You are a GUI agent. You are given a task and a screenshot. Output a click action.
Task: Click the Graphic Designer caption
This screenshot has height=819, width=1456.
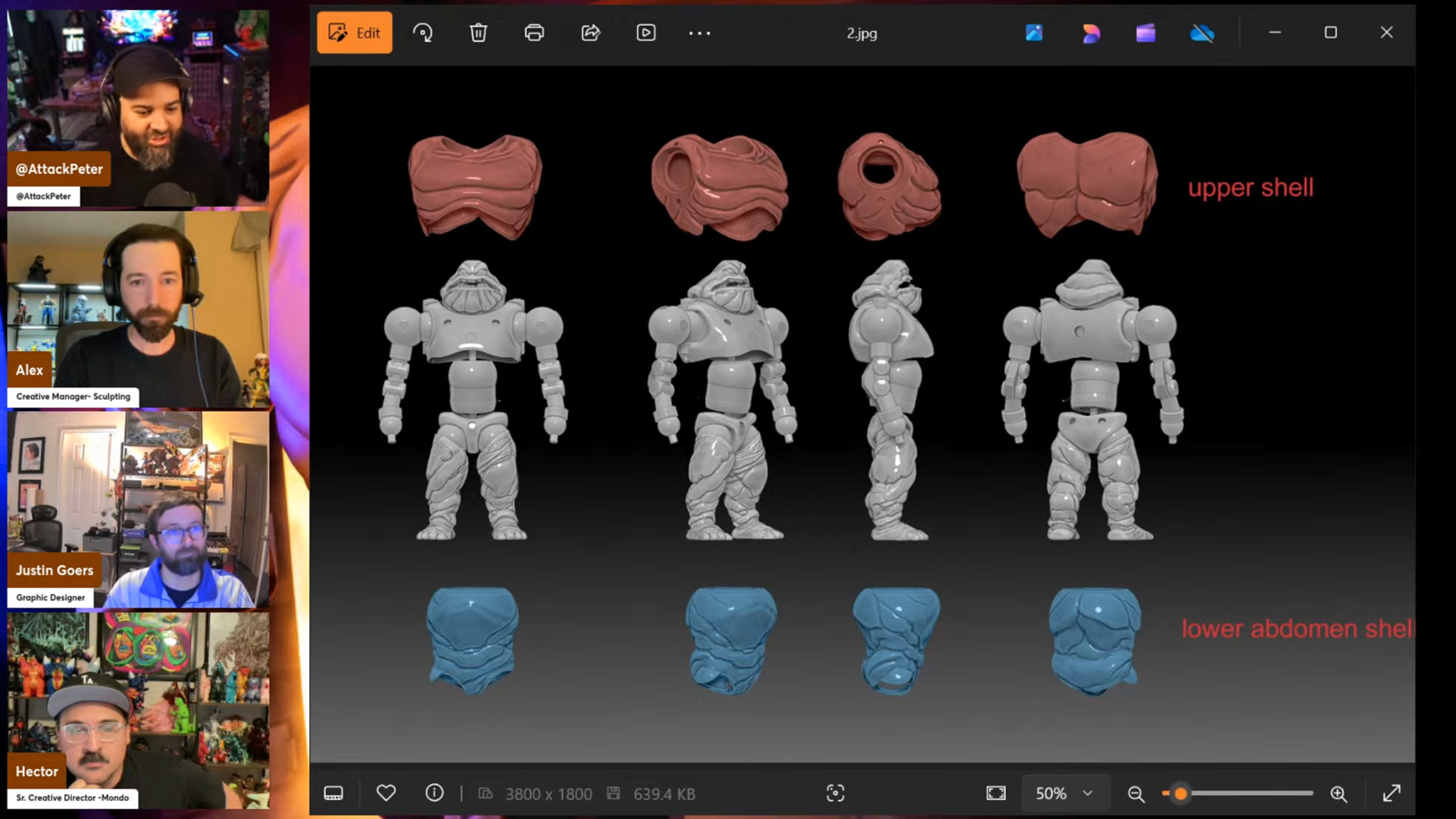coord(51,598)
